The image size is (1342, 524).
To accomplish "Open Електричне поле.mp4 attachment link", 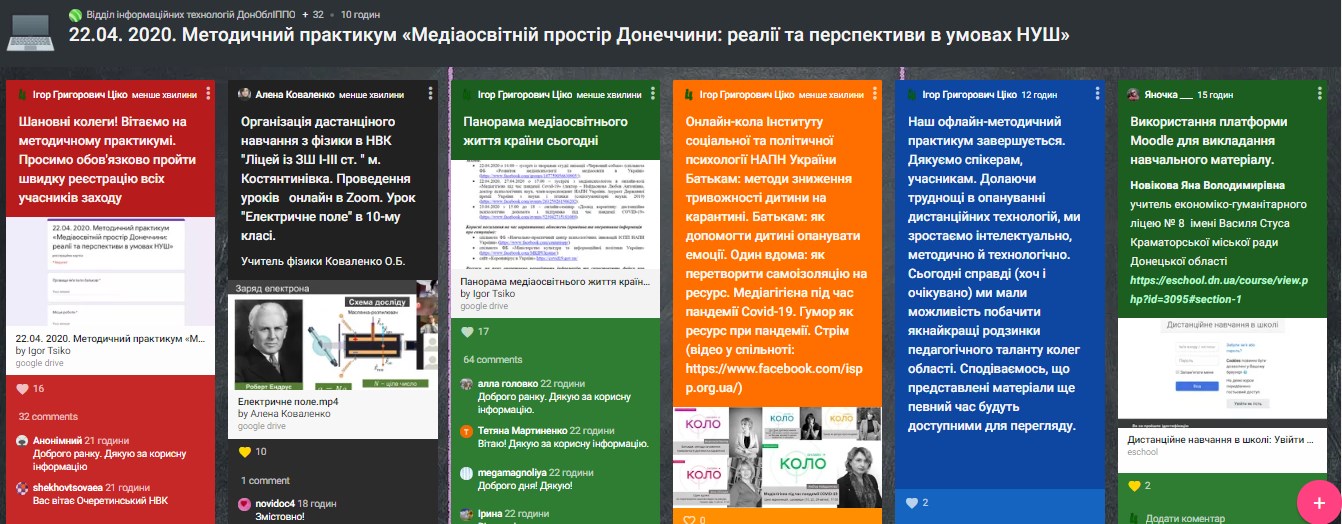I will [288, 401].
